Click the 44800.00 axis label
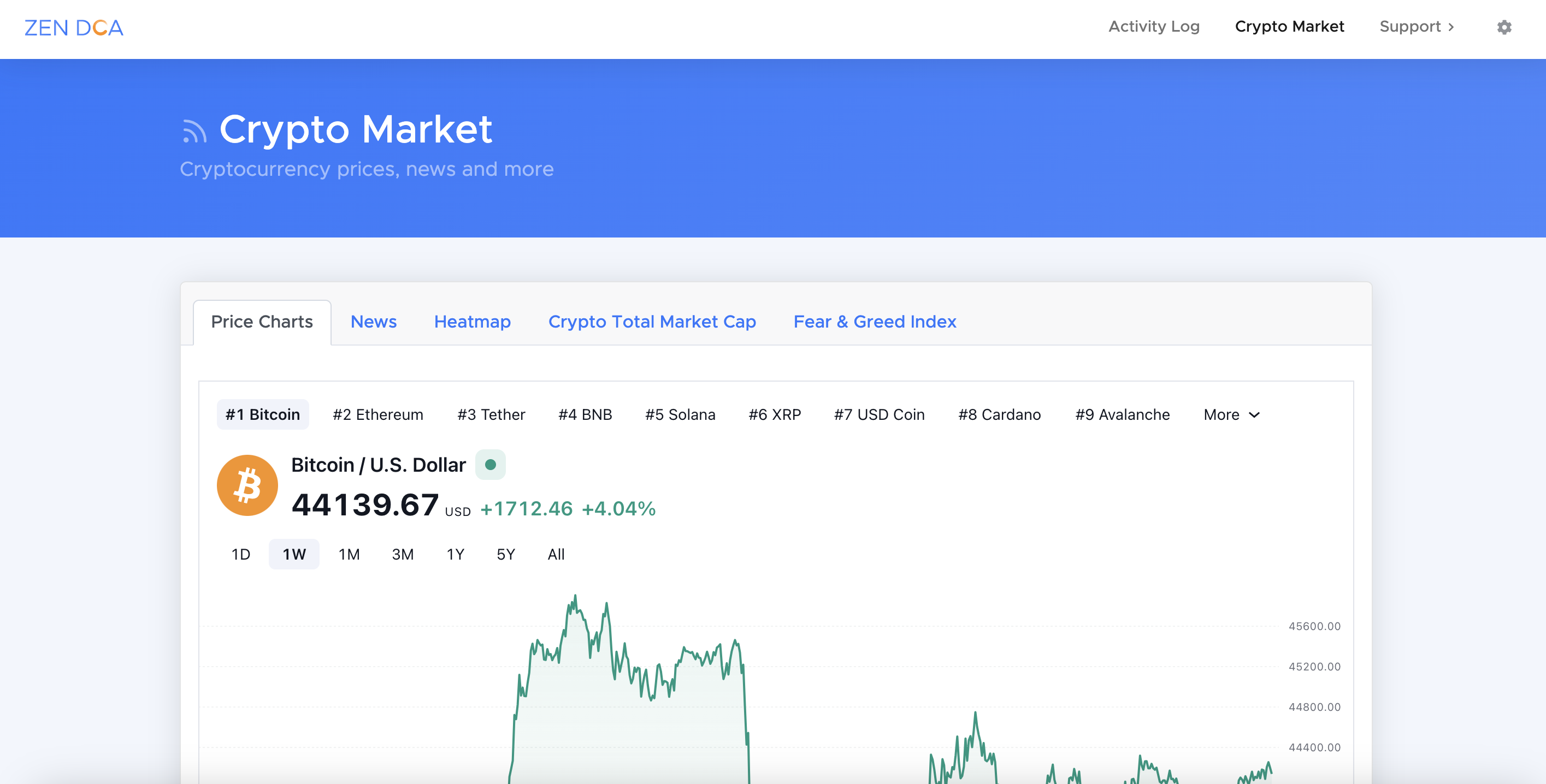1546x784 pixels. tap(1314, 706)
